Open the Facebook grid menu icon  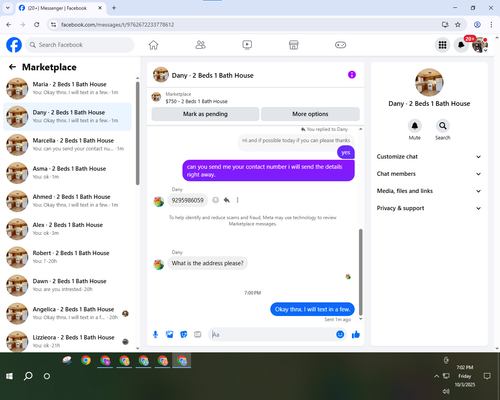click(442, 45)
